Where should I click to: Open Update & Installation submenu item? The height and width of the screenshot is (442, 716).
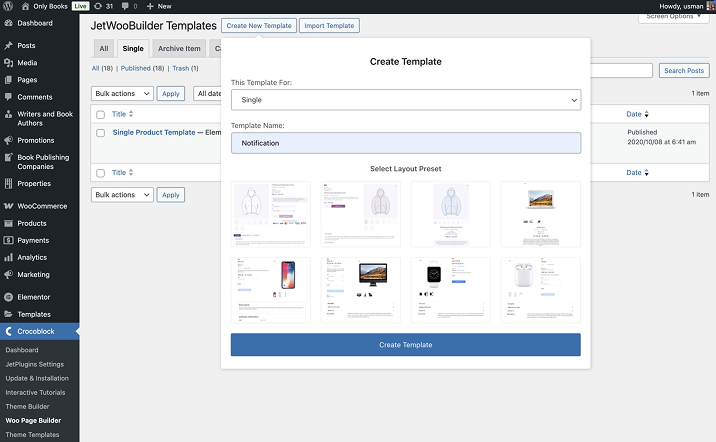click(37, 378)
